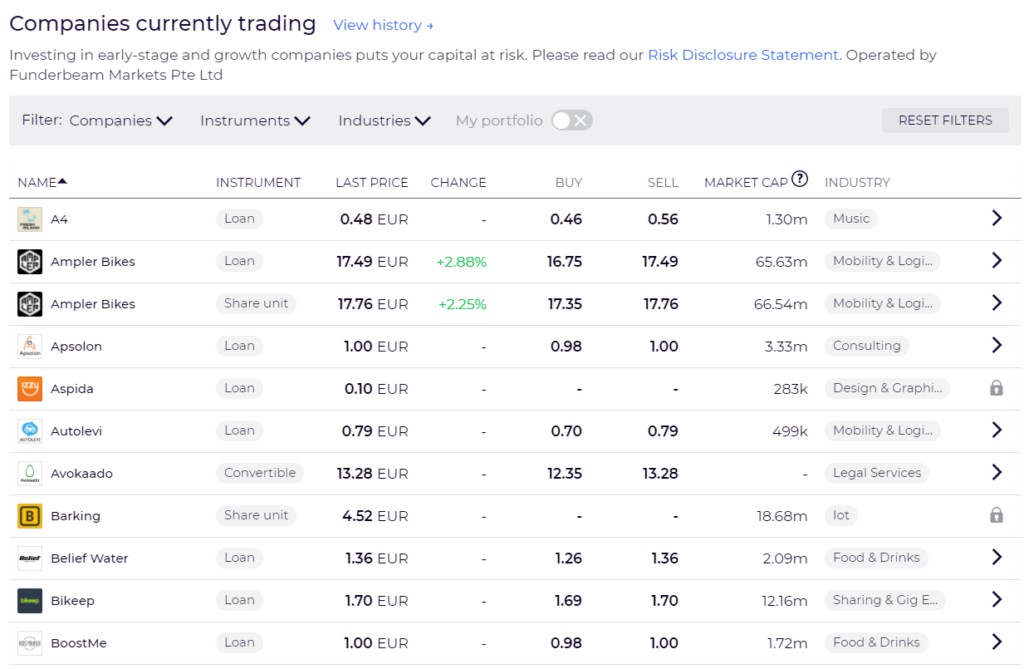Viewport: 1024px width, 669px height.
Task: Open Ampler Bikes Loan row arrow
Action: coord(997,261)
